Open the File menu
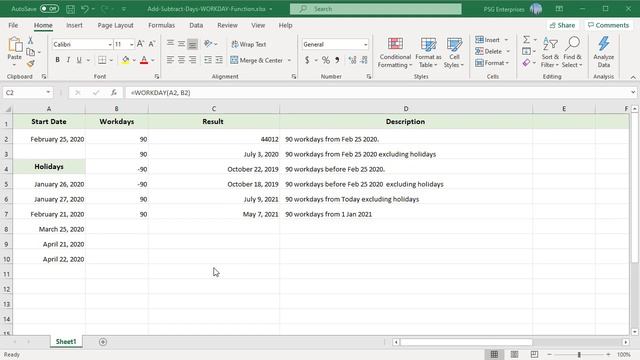 click(13, 25)
